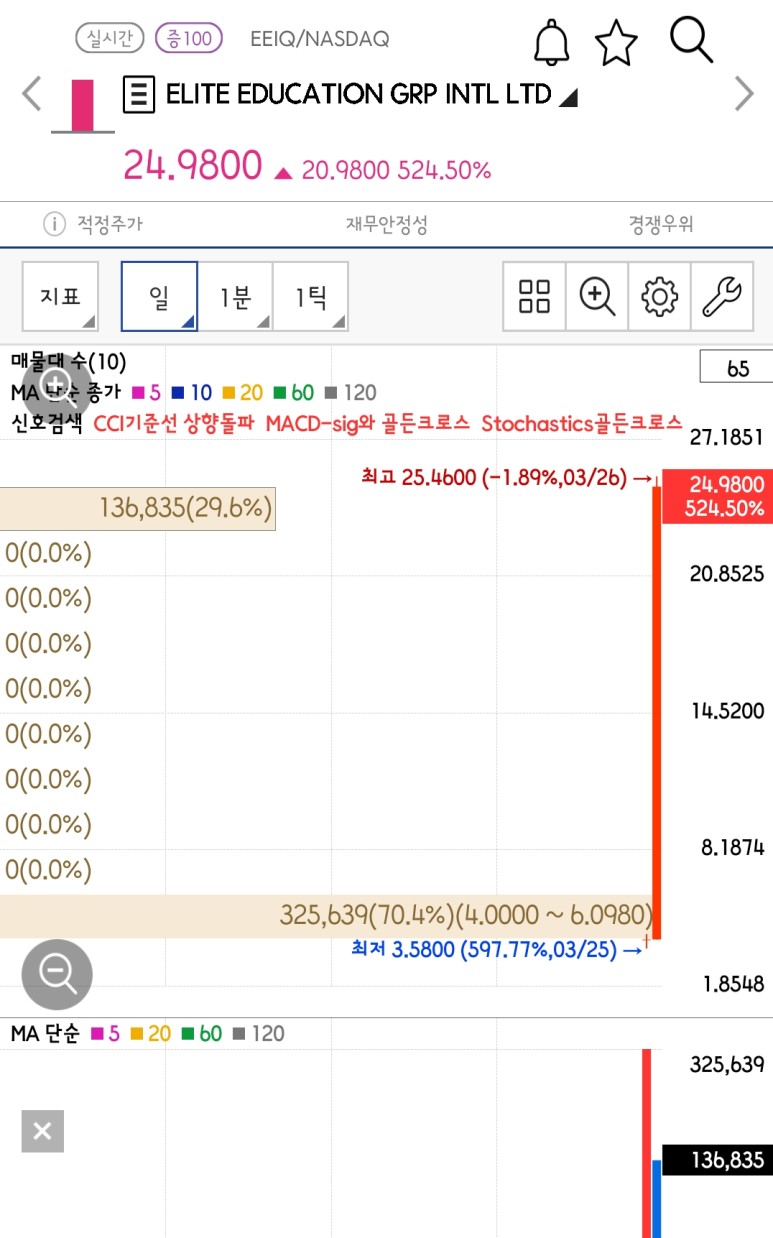Viewport: 773px width, 1238px height.
Task: Open the info icon beside 적정주가
Action: point(53,224)
